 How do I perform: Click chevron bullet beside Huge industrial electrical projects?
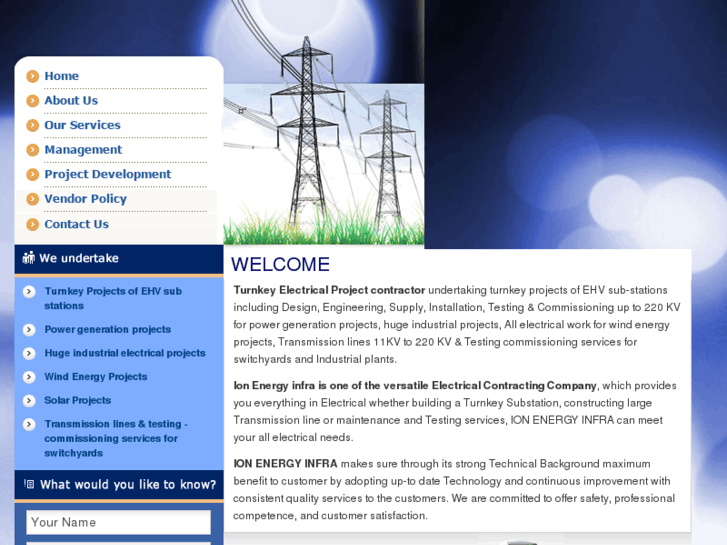click(29, 353)
